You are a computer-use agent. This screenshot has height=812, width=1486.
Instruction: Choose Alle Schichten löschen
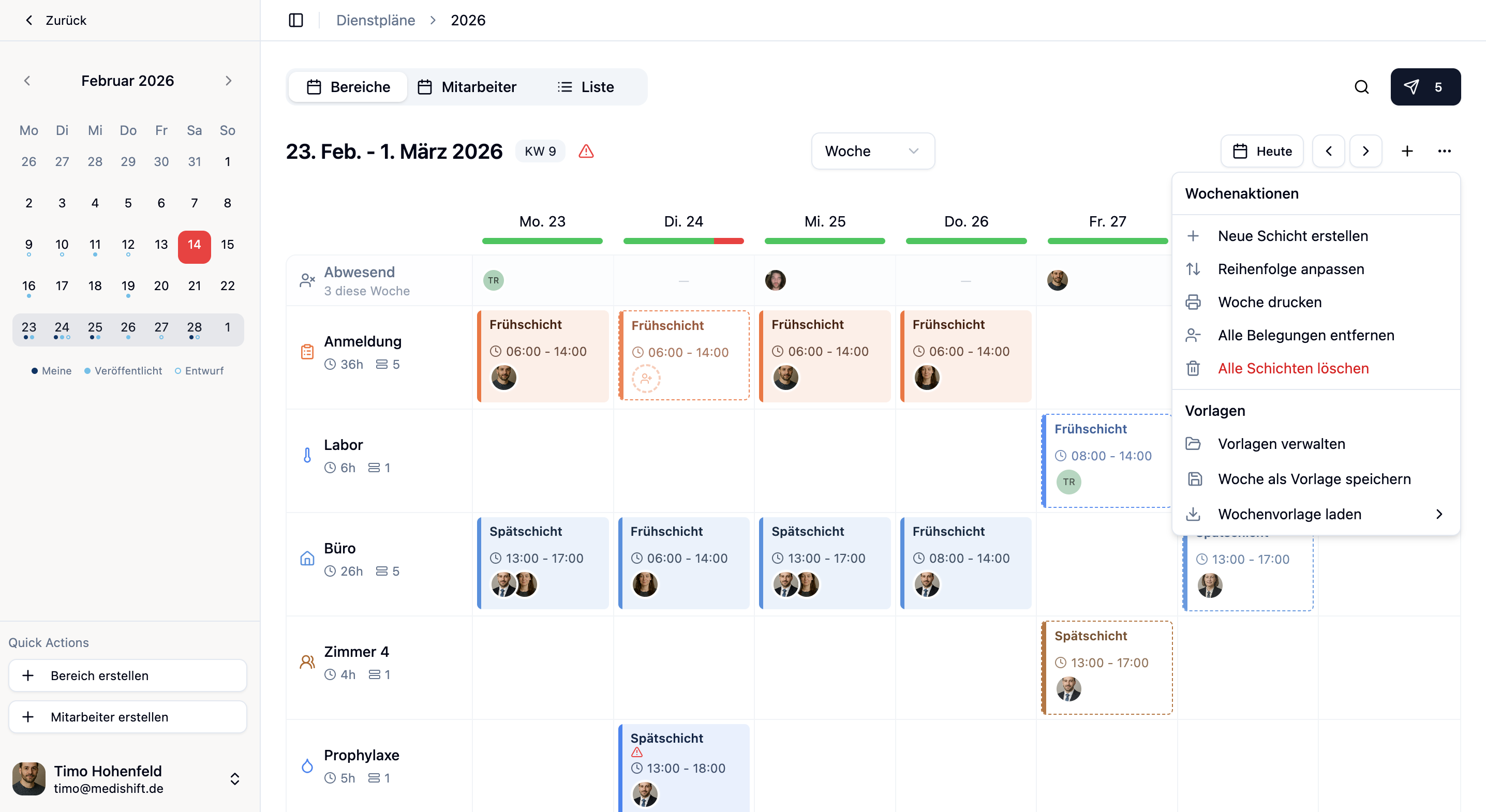(1293, 369)
